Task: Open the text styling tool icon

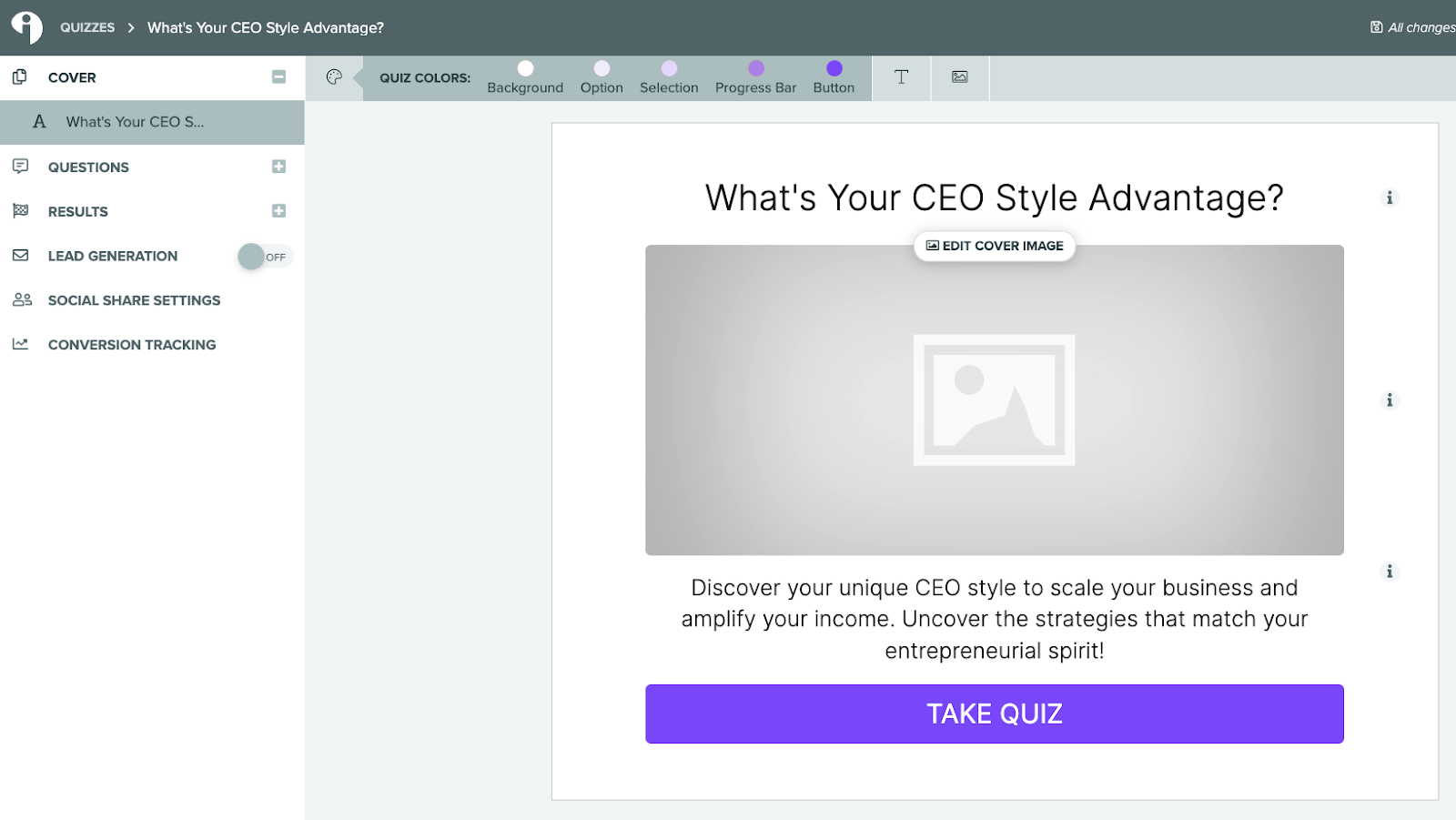Action: click(x=901, y=77)
